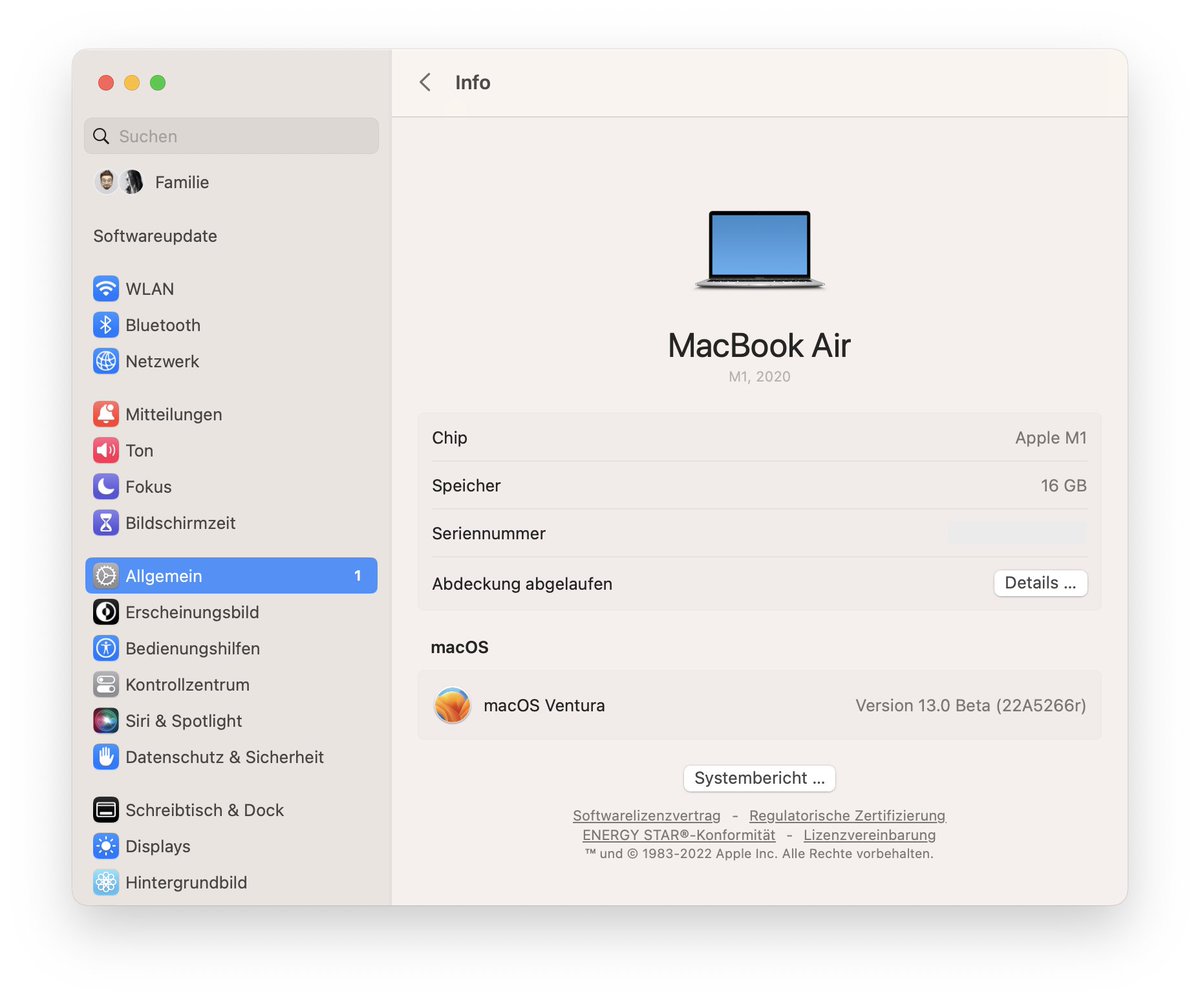Click the M1, 2020 subtitle text
Screen dimensions: 1200x1001
759,377
